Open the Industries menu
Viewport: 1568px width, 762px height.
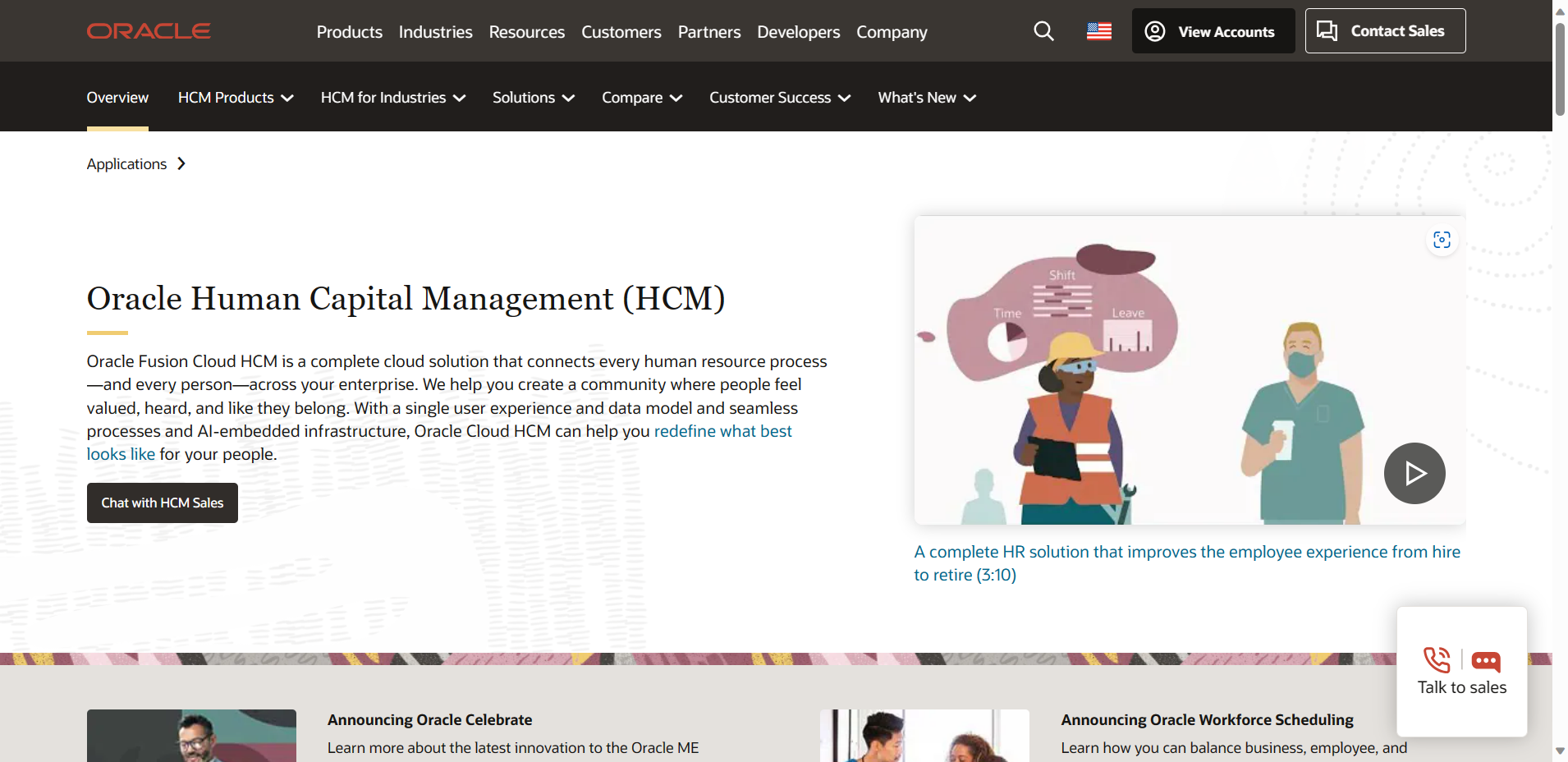pos(436,32)
